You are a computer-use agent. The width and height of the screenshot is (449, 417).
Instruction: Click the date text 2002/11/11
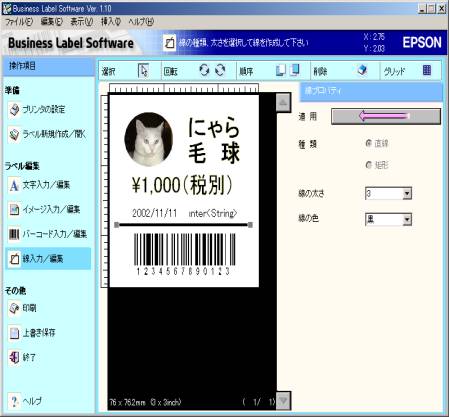(x=154, y=213)
